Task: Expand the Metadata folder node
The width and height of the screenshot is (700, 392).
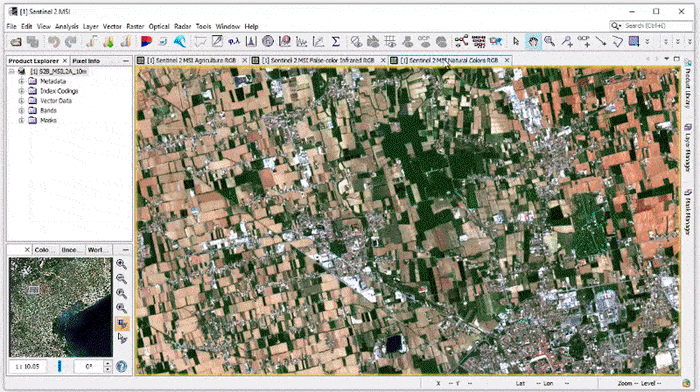Action: pos(21,81)
